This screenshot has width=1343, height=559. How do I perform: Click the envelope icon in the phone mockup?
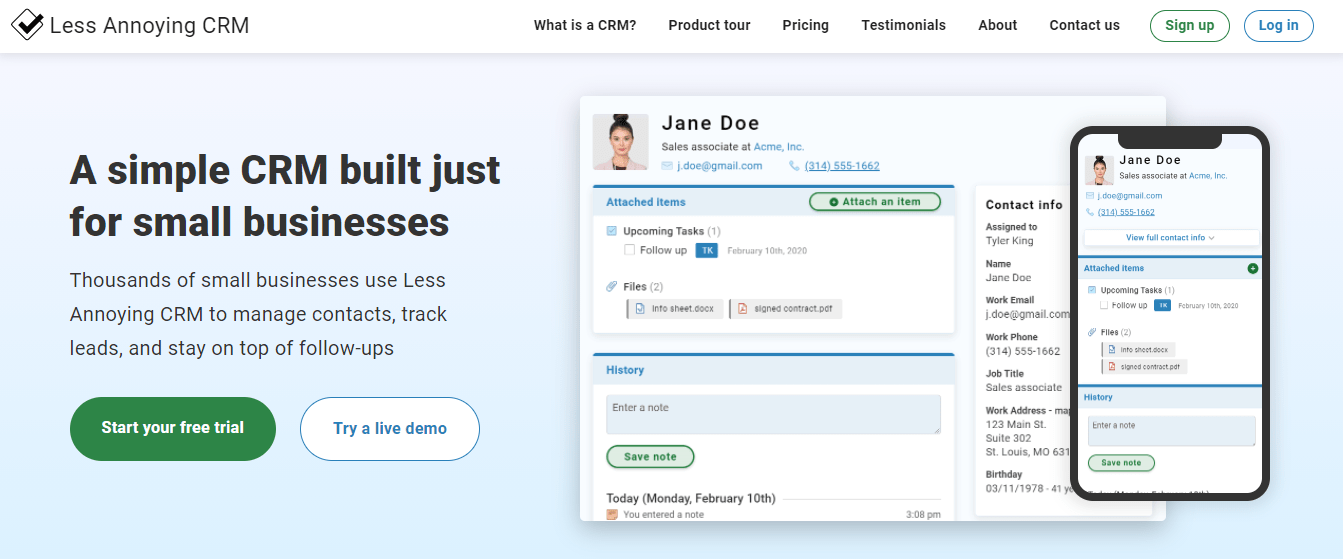[1089, 196]
